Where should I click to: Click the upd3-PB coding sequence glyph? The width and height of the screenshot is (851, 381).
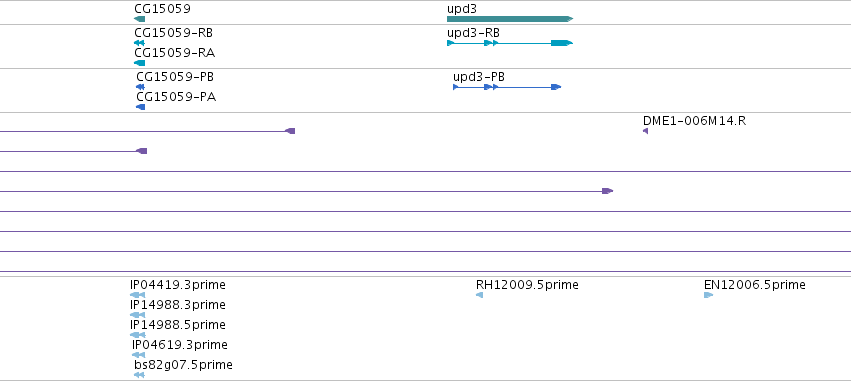click(507, 87)
